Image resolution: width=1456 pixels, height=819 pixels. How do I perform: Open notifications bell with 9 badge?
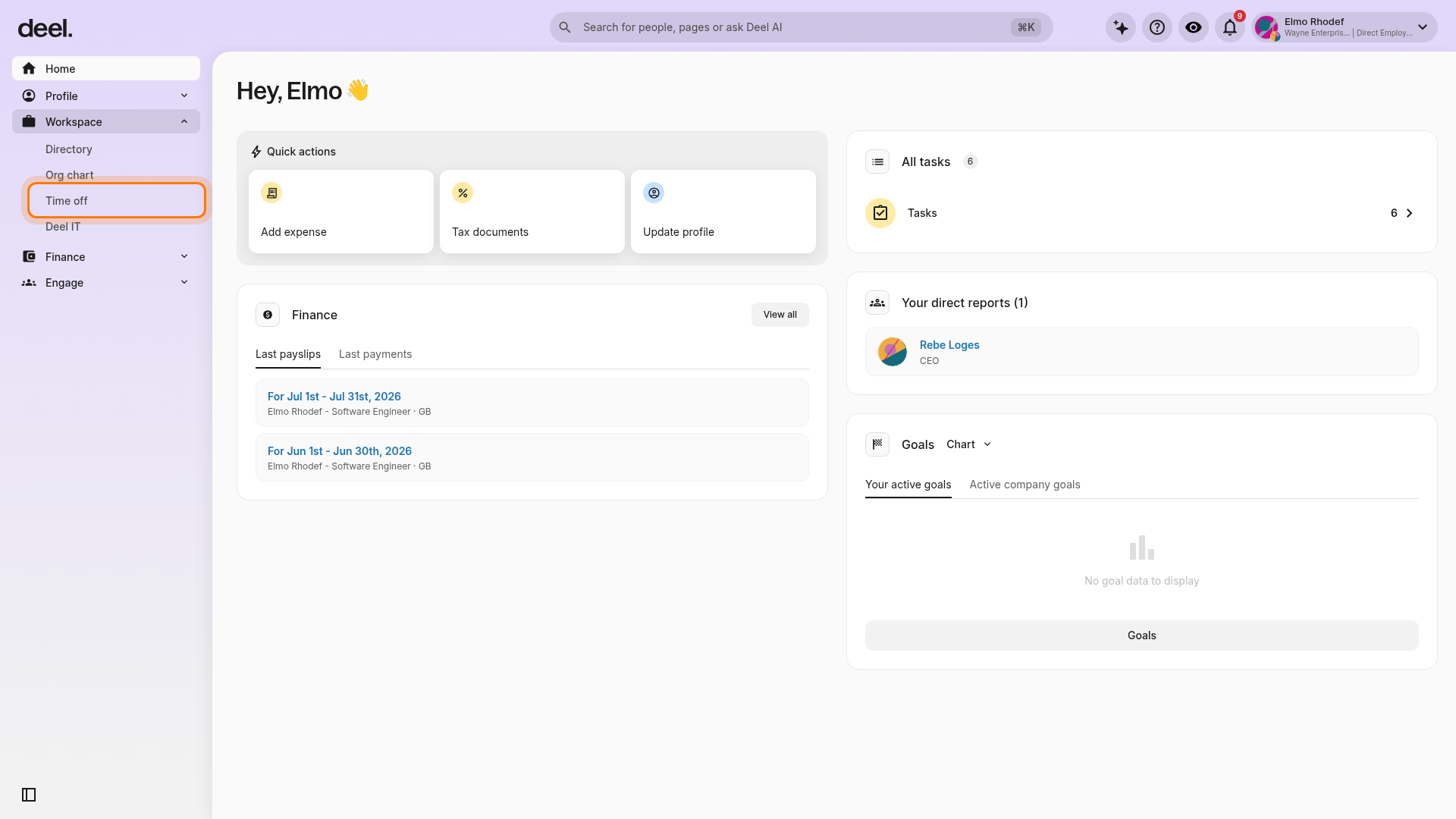[1230, 27]
